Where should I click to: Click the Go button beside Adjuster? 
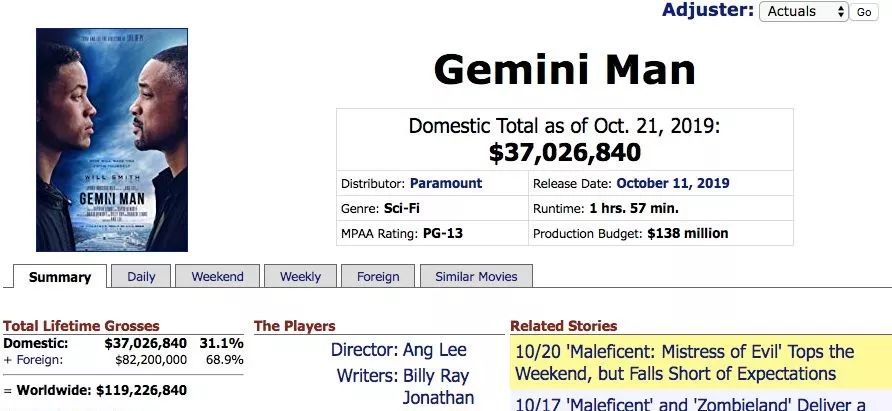[864, 12]
